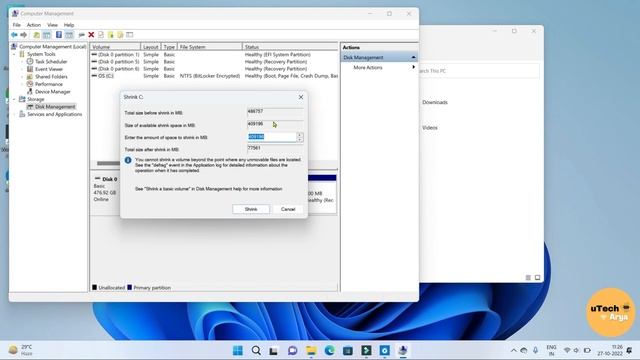Click Cancel in the Shrink dialog
The image size is (640, 360).
pos(288,209)
